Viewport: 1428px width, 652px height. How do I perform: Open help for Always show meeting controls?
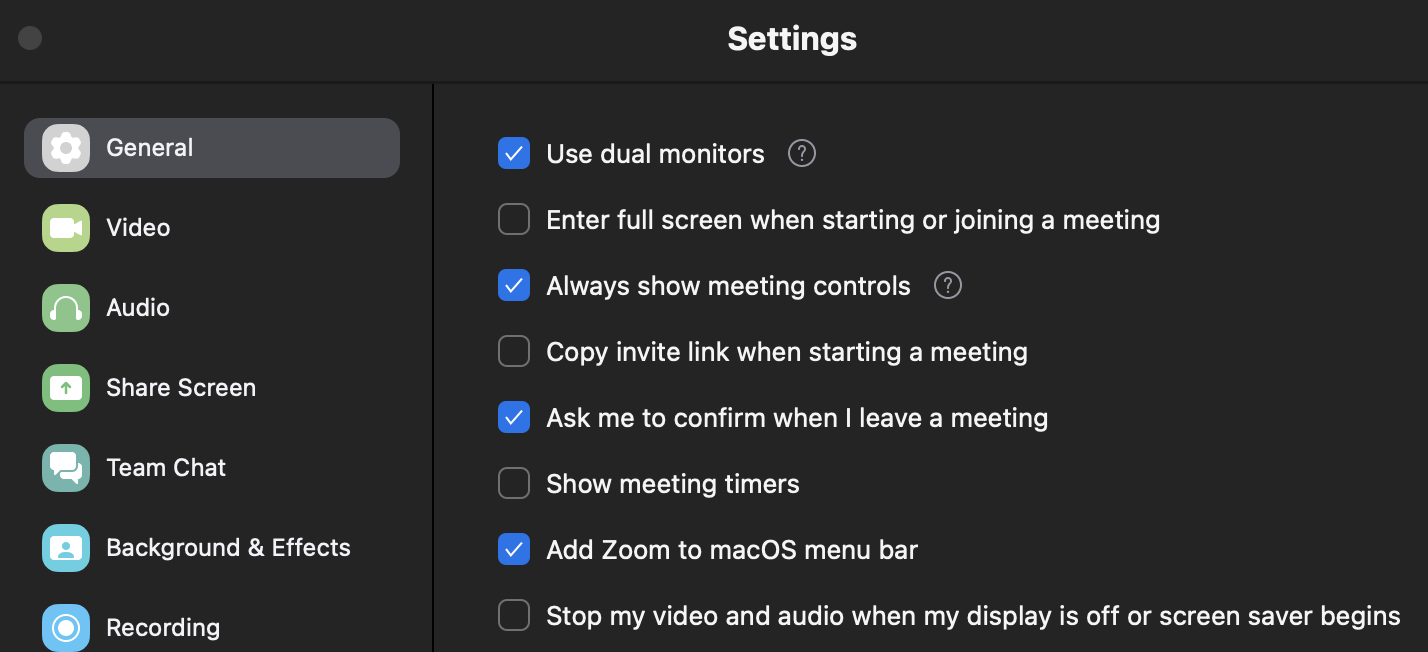[946, 285]
